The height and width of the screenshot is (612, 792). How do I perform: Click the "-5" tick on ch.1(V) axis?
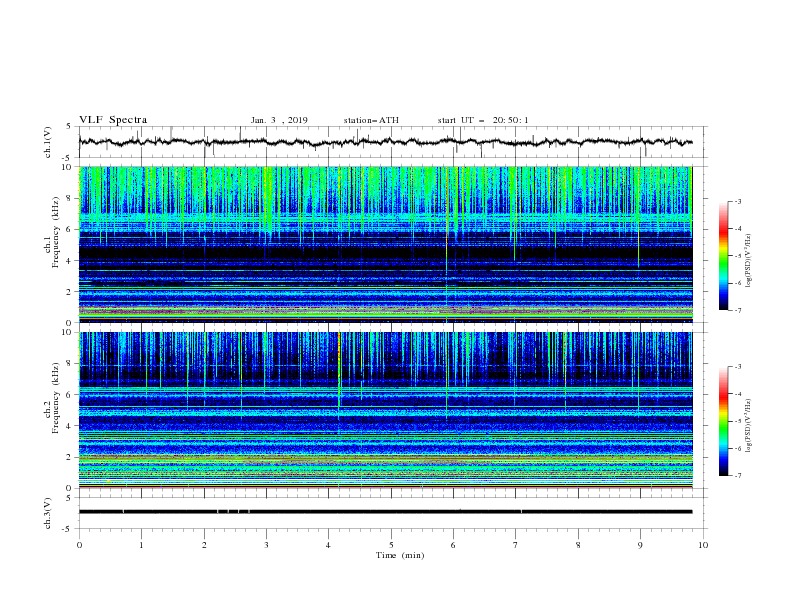point(68,158)
